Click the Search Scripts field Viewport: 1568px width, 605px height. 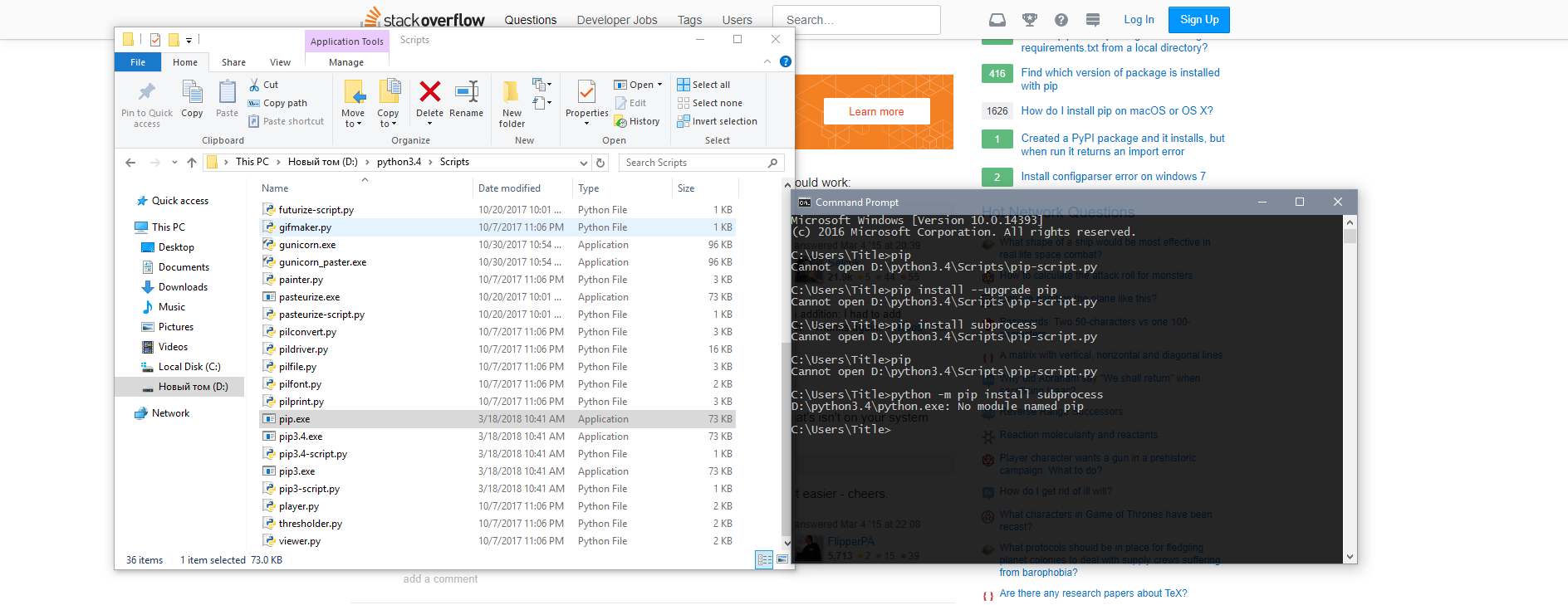click(x=702, y=163)
